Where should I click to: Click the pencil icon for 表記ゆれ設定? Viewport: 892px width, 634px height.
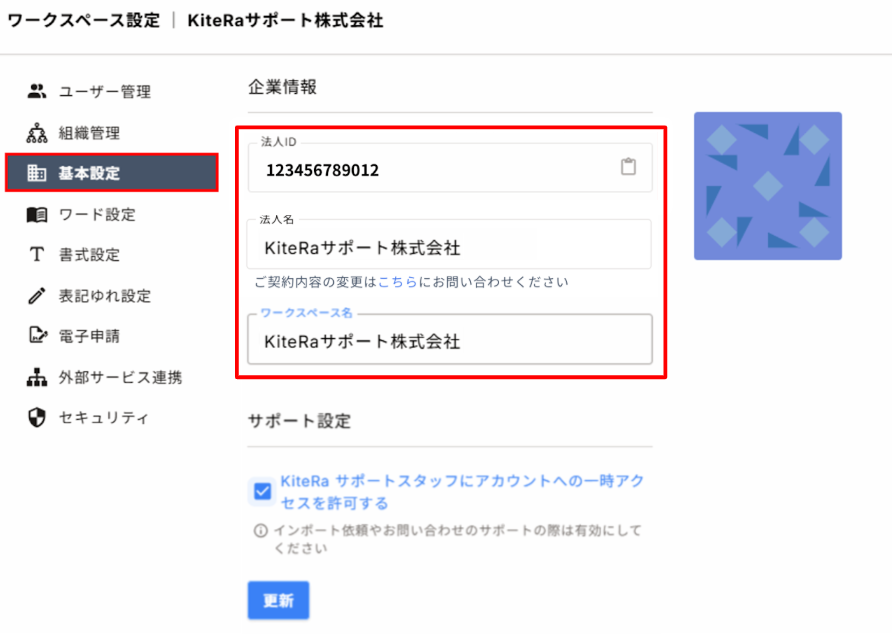[37, 296]
